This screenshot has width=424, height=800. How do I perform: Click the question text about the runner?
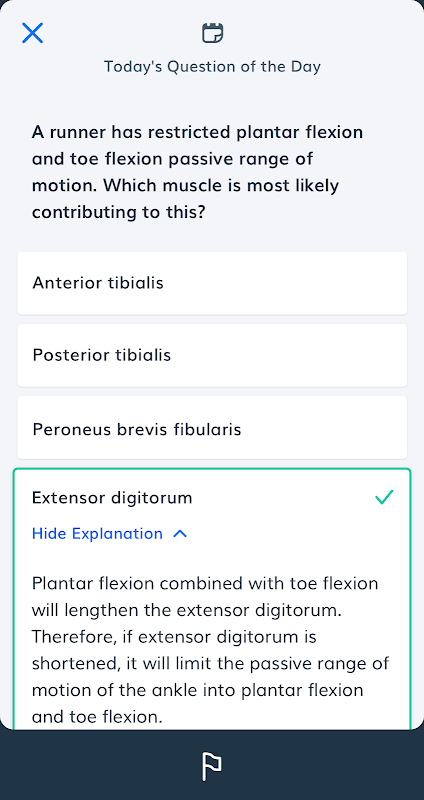click(x=197, y=172)
